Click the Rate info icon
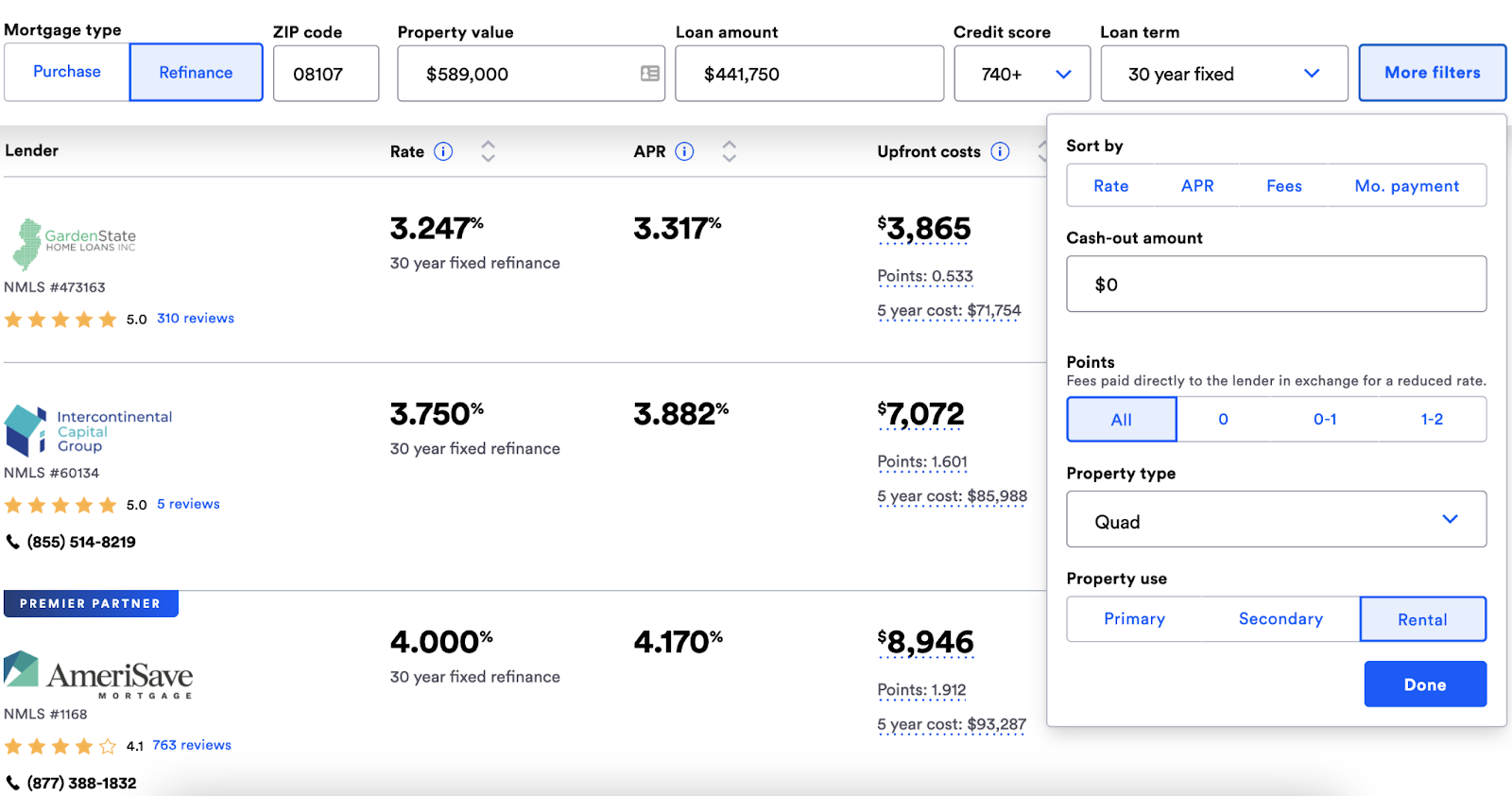The height and width of the screenshot is (796, 1512). pyautogui.click(x=443, y=151)
